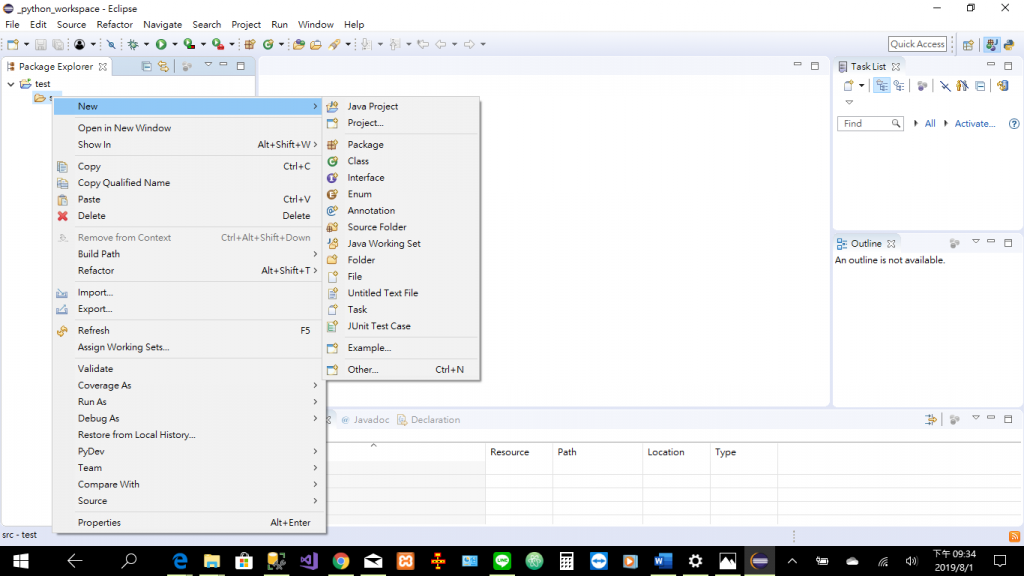Click Java Project icon in New submenu

pos(332,106)
